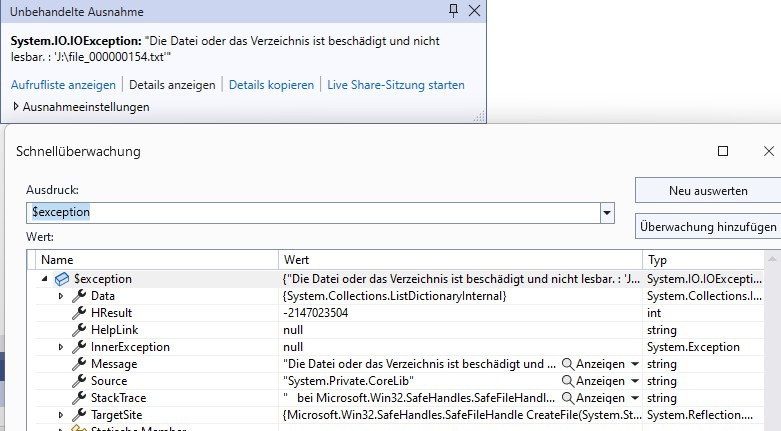This screenshot has width=781, height=431.
Task: Expand Ausnahmeeinstellungen section
Action: pyautogui.click(x=16, y=106)
